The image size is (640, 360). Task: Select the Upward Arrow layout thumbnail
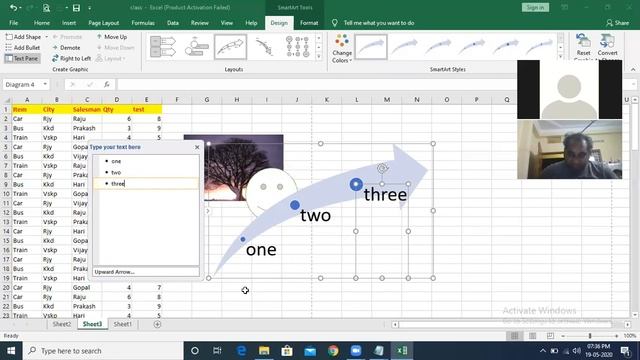[x=231, y=47]
